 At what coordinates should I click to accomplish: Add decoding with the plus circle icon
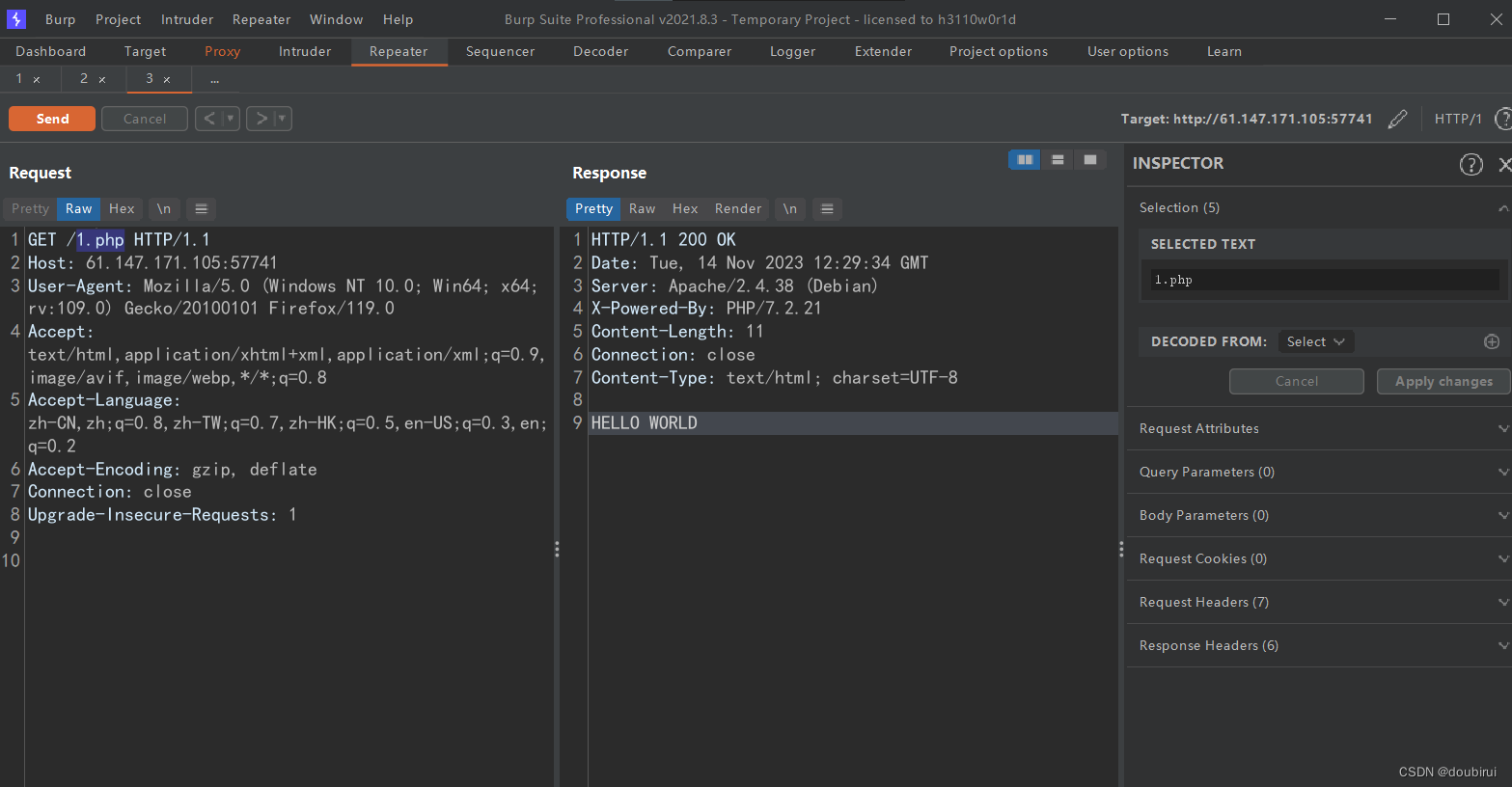coord(1492,341)
